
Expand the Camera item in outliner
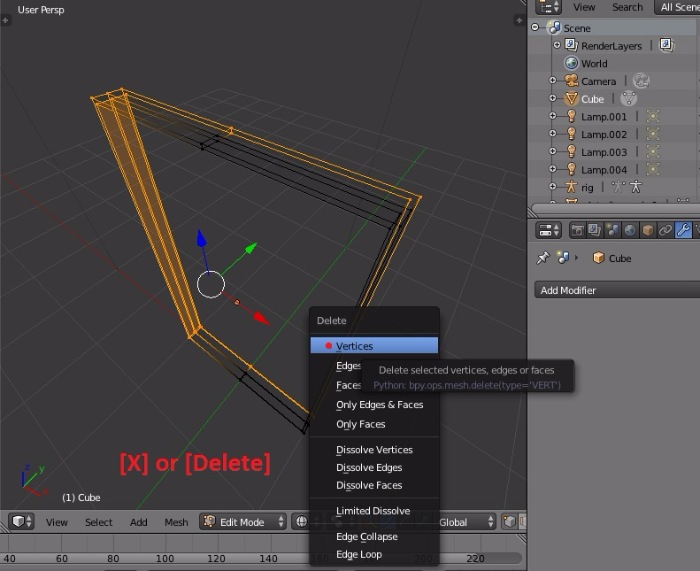click(x=552, y=81)
